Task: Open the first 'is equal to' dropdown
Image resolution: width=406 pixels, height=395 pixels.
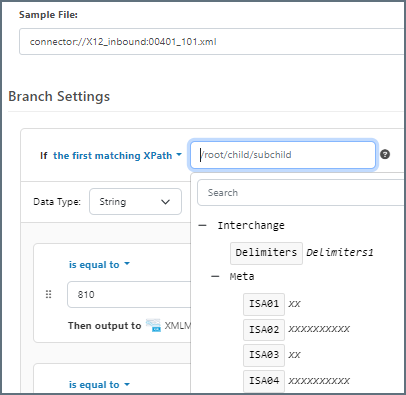Action: pyautogui.click(x=99, y=265)
